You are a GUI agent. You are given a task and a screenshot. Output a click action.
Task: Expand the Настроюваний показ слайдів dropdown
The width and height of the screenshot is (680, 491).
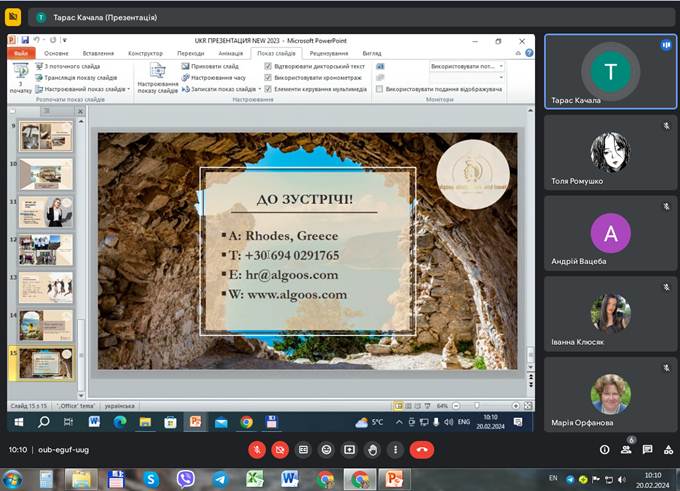click(130, 89)
